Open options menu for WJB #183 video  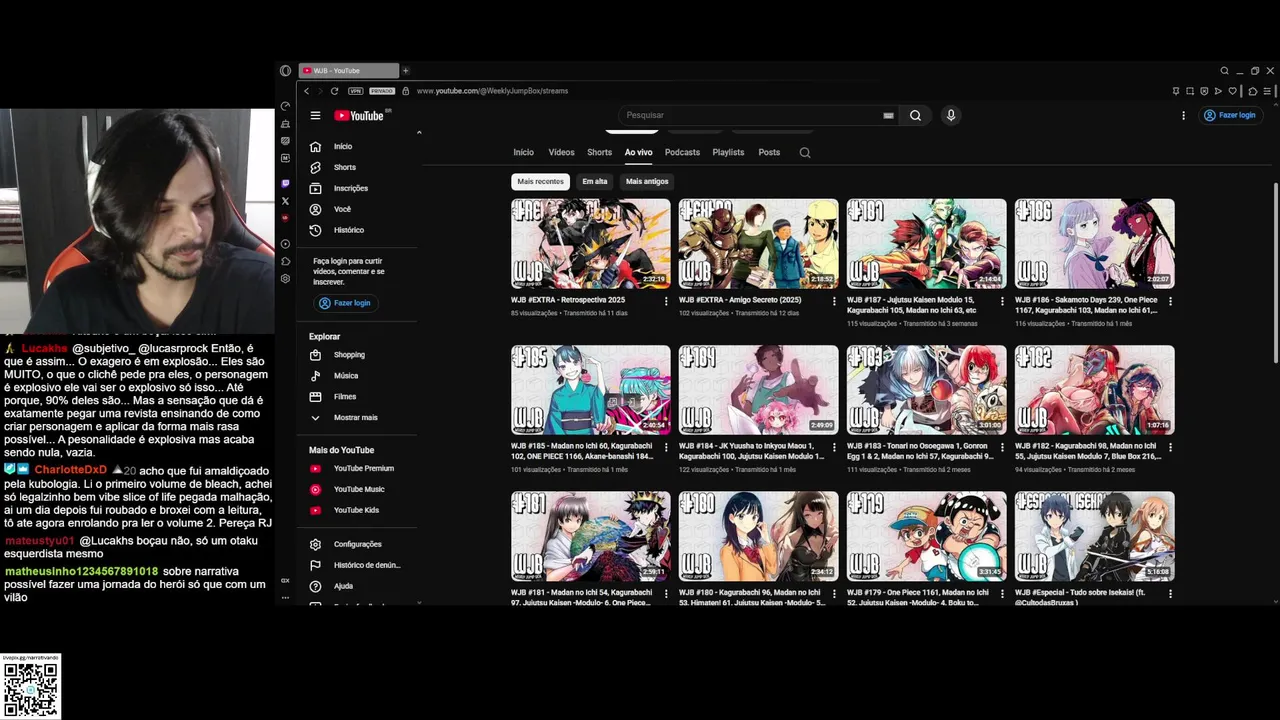[1003, 447]
